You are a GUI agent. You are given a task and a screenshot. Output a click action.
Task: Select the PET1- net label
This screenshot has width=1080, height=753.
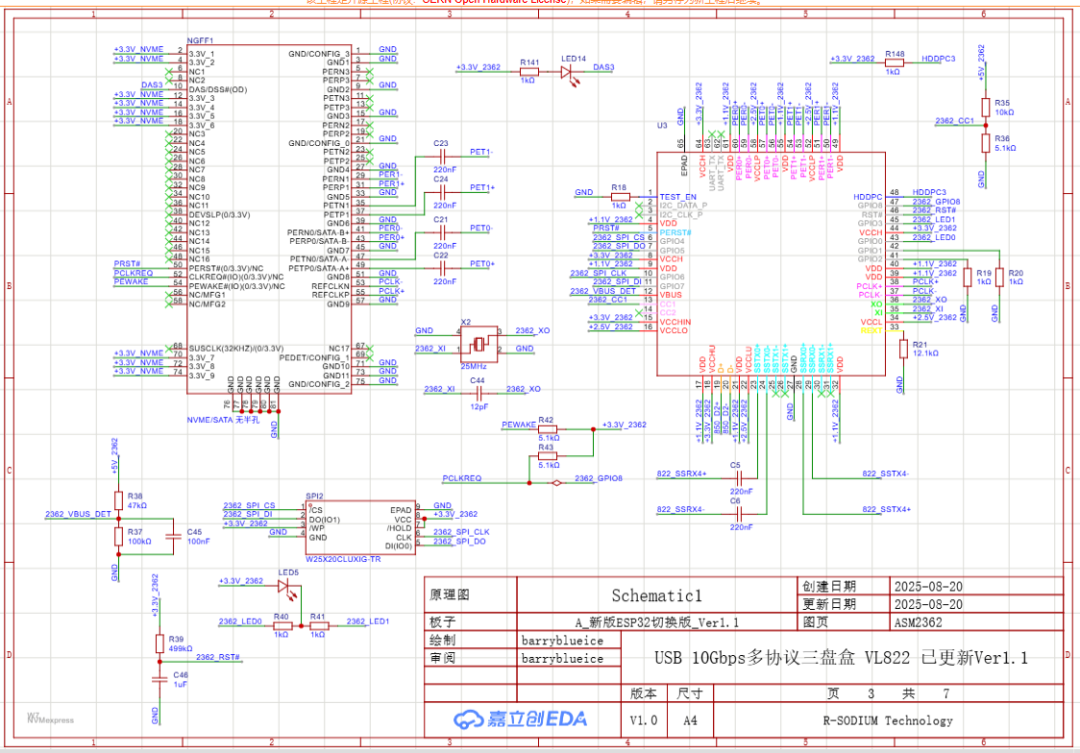pyautogui.click(x=481, y=152)
